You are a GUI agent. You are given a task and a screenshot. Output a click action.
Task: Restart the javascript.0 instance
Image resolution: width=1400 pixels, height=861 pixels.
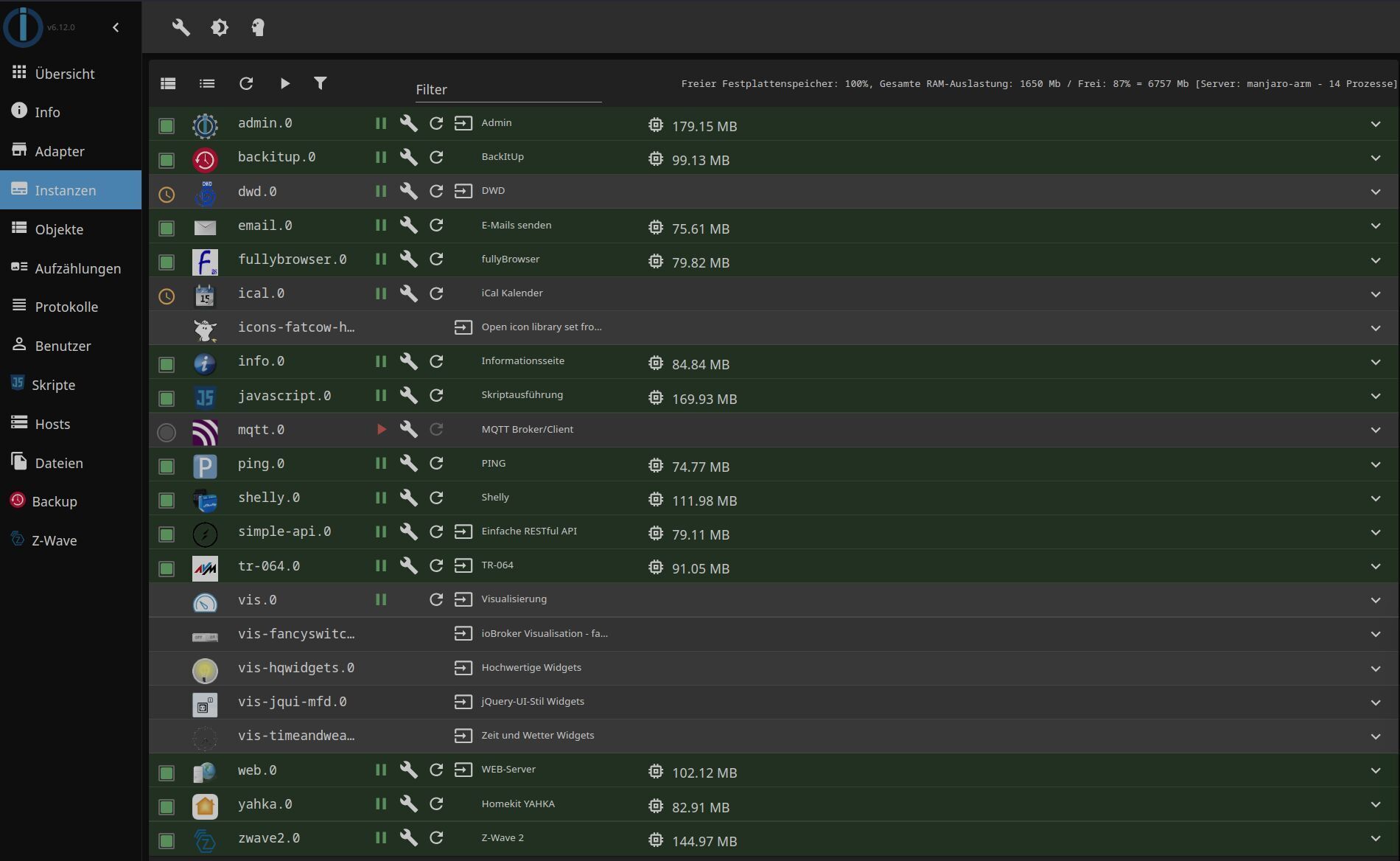tap(436, 395)
